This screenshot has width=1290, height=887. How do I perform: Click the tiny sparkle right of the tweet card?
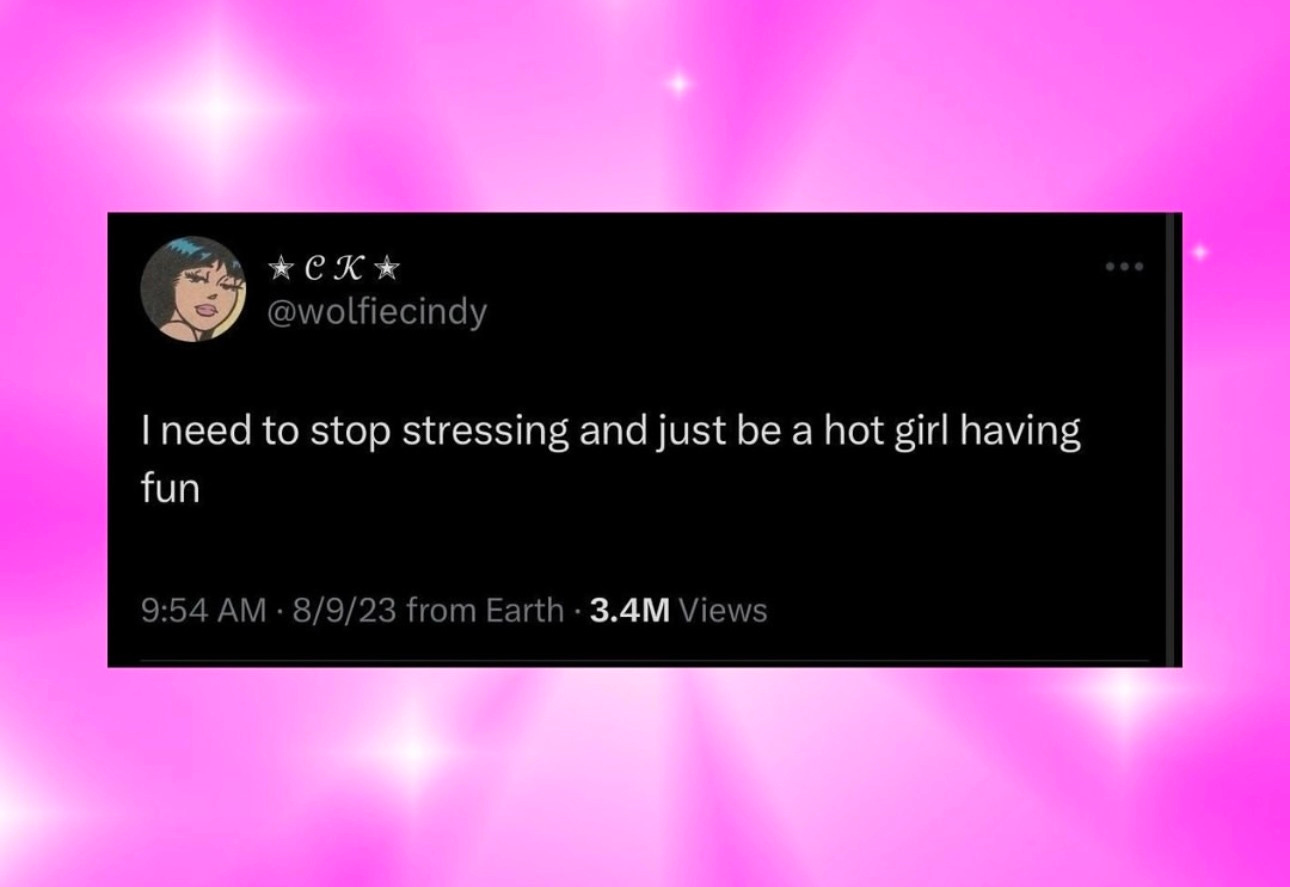pos(1201,253)
